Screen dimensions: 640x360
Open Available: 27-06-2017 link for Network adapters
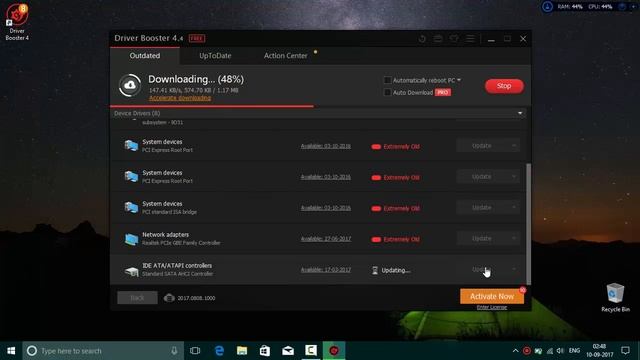(x=326, y=239)
